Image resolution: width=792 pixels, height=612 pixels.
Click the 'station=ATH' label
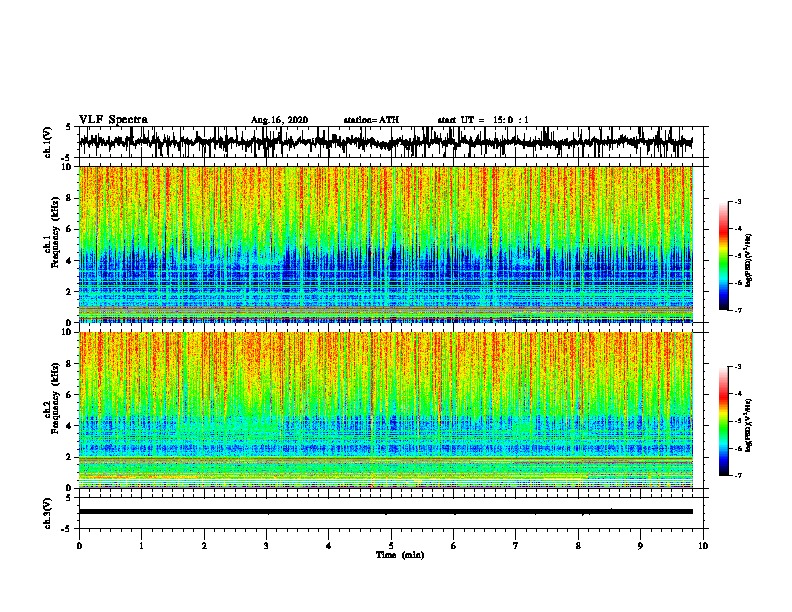pos(371,120)
